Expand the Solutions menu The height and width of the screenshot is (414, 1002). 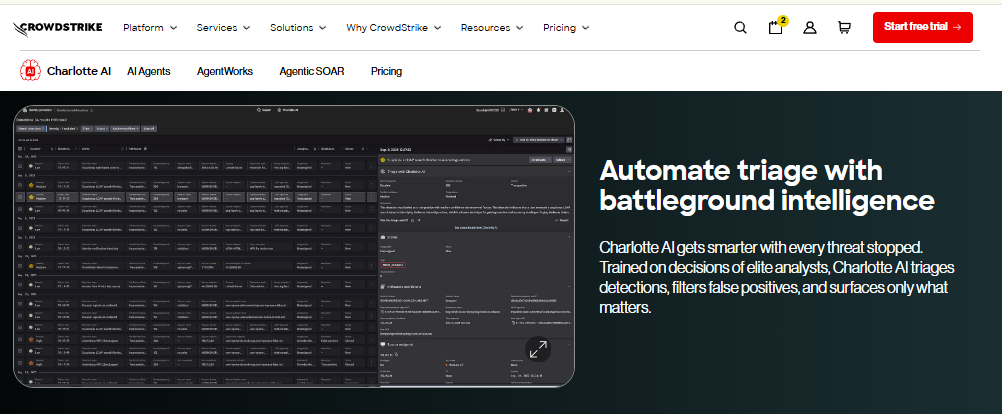tap(298, 27)
